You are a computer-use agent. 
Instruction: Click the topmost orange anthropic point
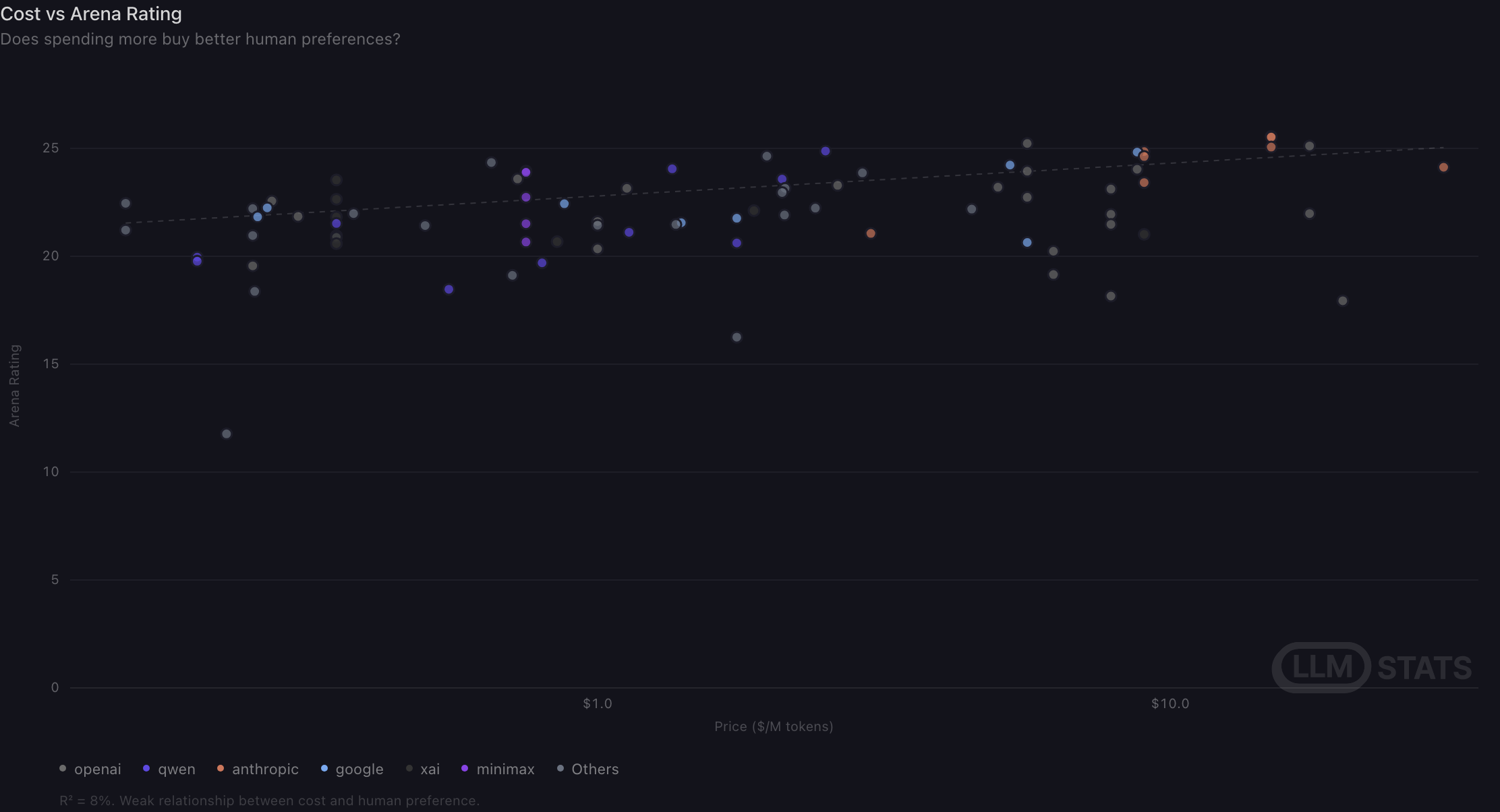point(1271,137)
